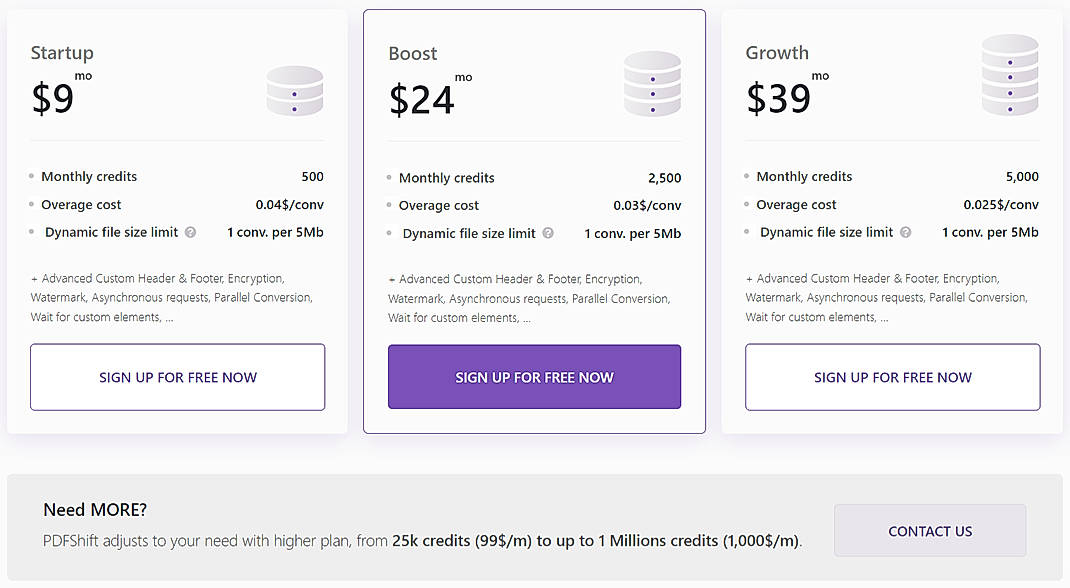Click SIGN UP FOR FREE NOW under Growth
The width and height of the screenshot is (1070, 588).
[x=891, y=377]
